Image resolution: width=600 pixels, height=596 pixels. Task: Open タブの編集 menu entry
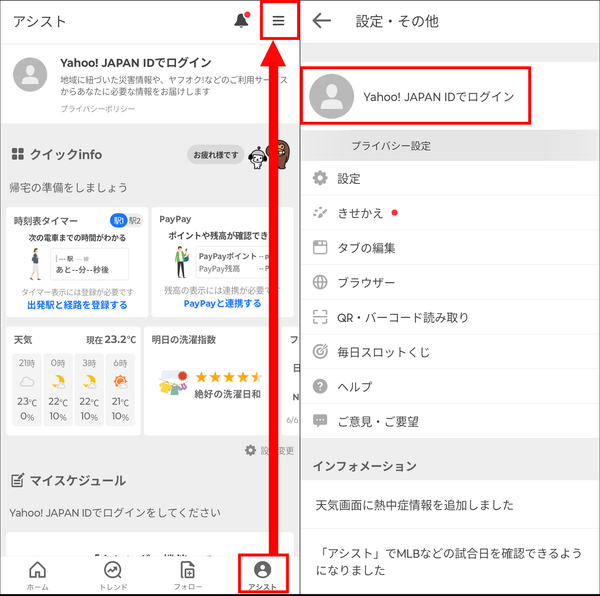pyautogui.click(x=450, y=248)
